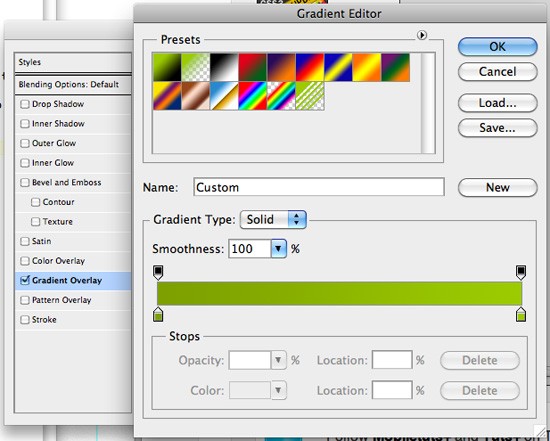Screen dimensions: 550x441
Task: Enable the Inner Glow checkbox
Action: point(25,163)
